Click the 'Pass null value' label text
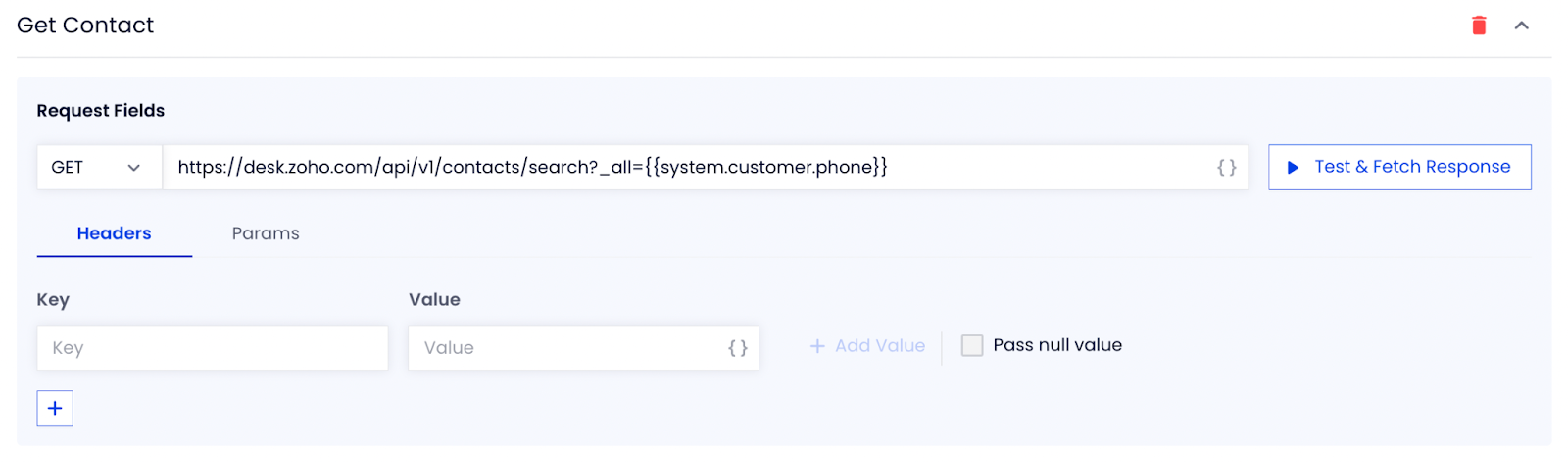The width and height of the screenshot is (1568, 462). click(x=1057, y=345)
